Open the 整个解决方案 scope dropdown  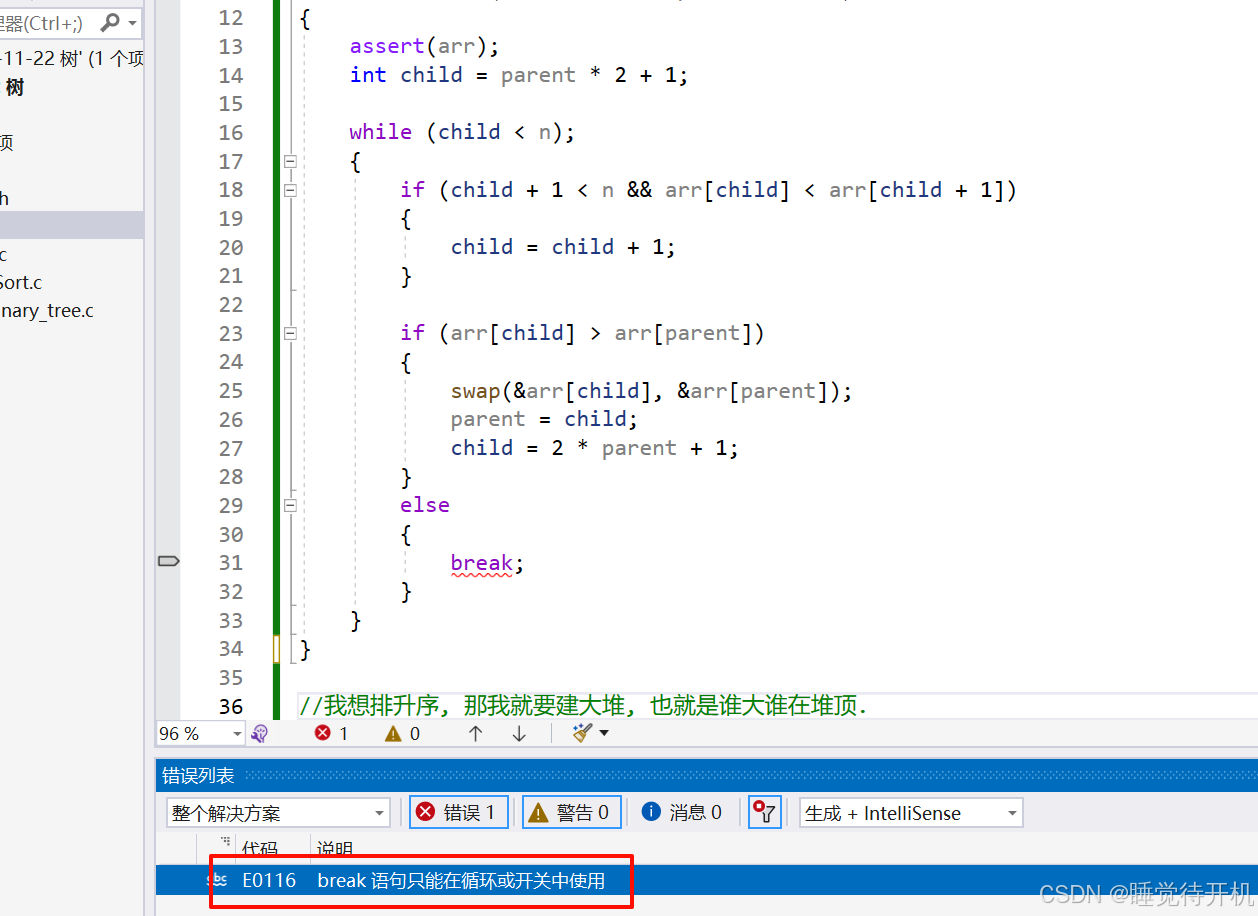(x=278, y=813)
